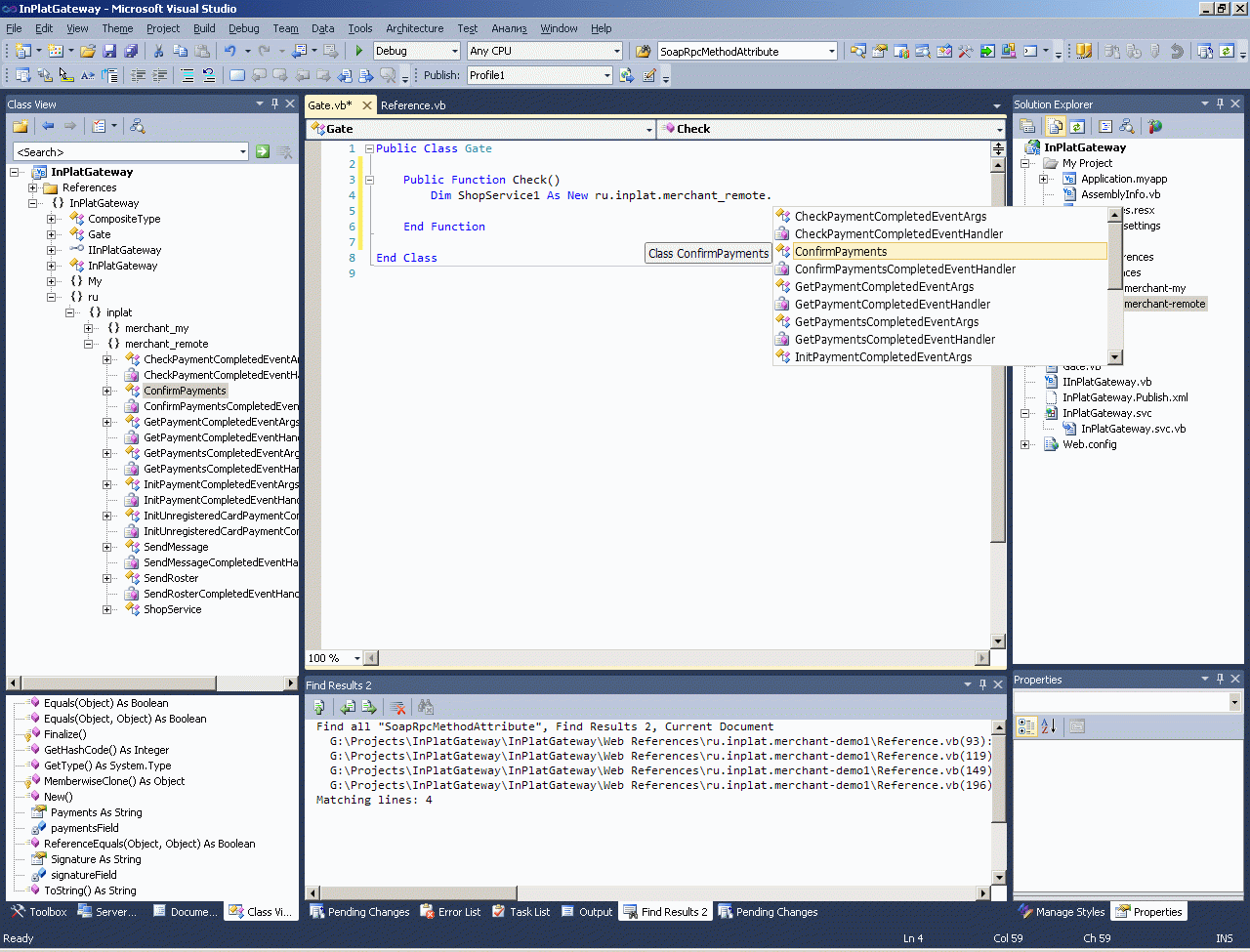The image size is (1250, 952).
Task: Click the Find in Files icon
Action: point(644,51)
